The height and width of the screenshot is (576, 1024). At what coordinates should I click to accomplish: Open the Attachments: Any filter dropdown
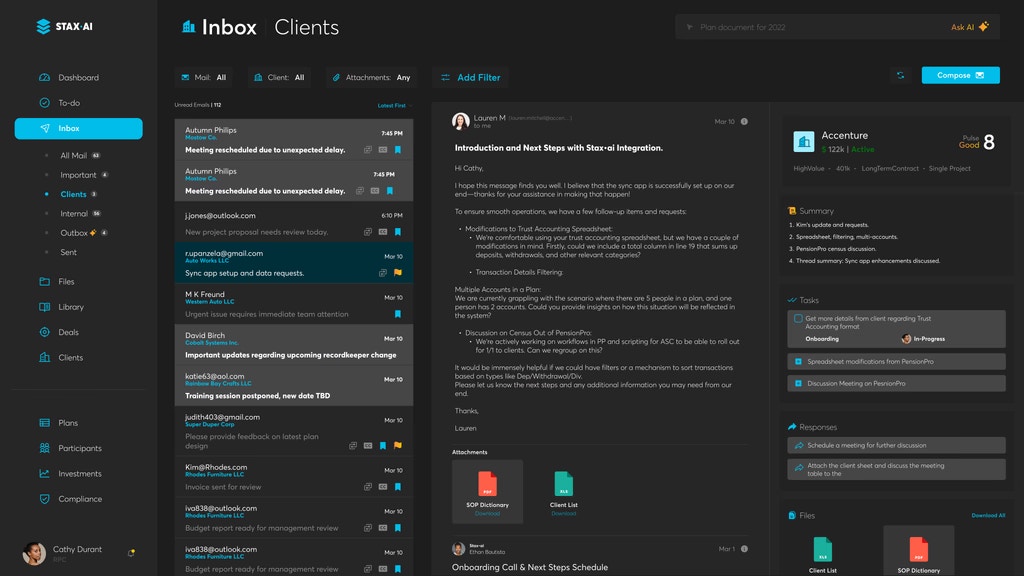coord(370,77)
